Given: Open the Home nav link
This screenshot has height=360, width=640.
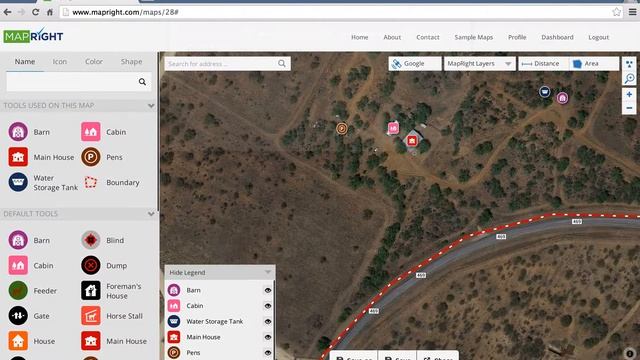Looking at the screenshot, I should (x=360, y=37).
